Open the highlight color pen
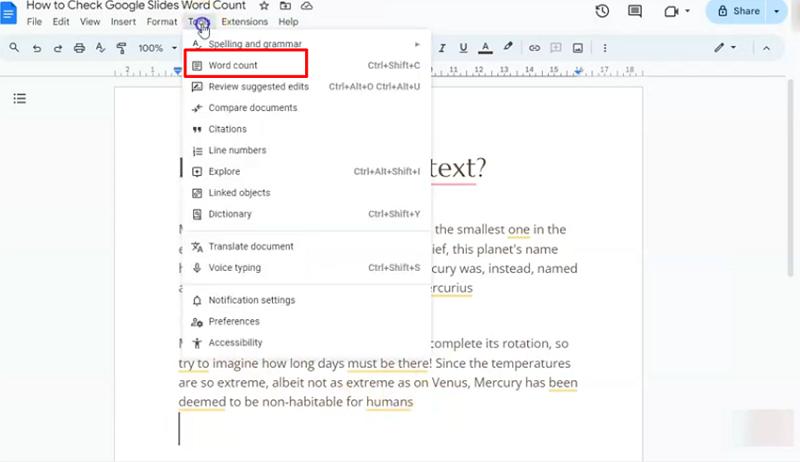 pyautogui.click(x=508, y=47)
